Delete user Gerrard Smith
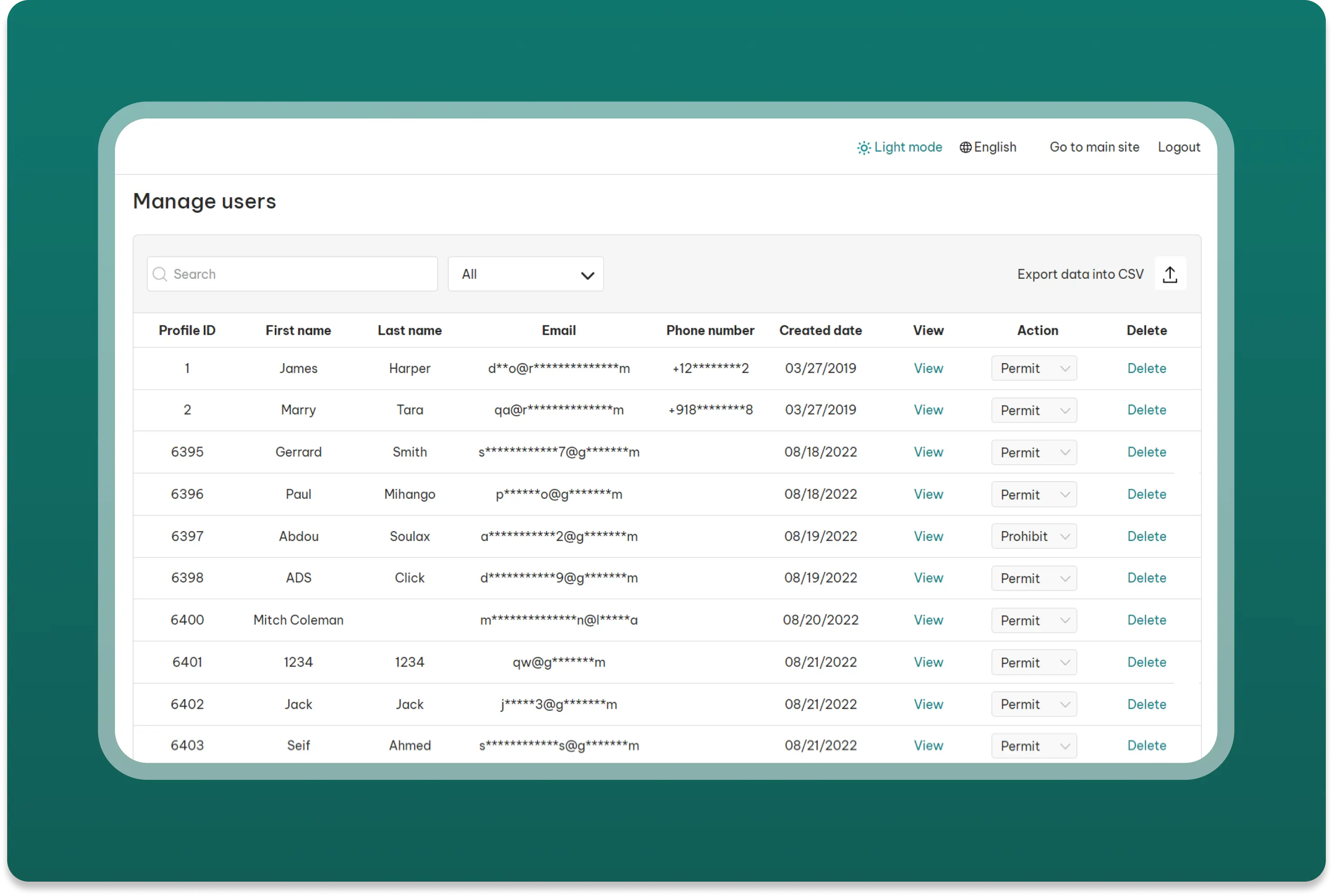This screenshot has height=896, width=1333. click(1146, 452)
